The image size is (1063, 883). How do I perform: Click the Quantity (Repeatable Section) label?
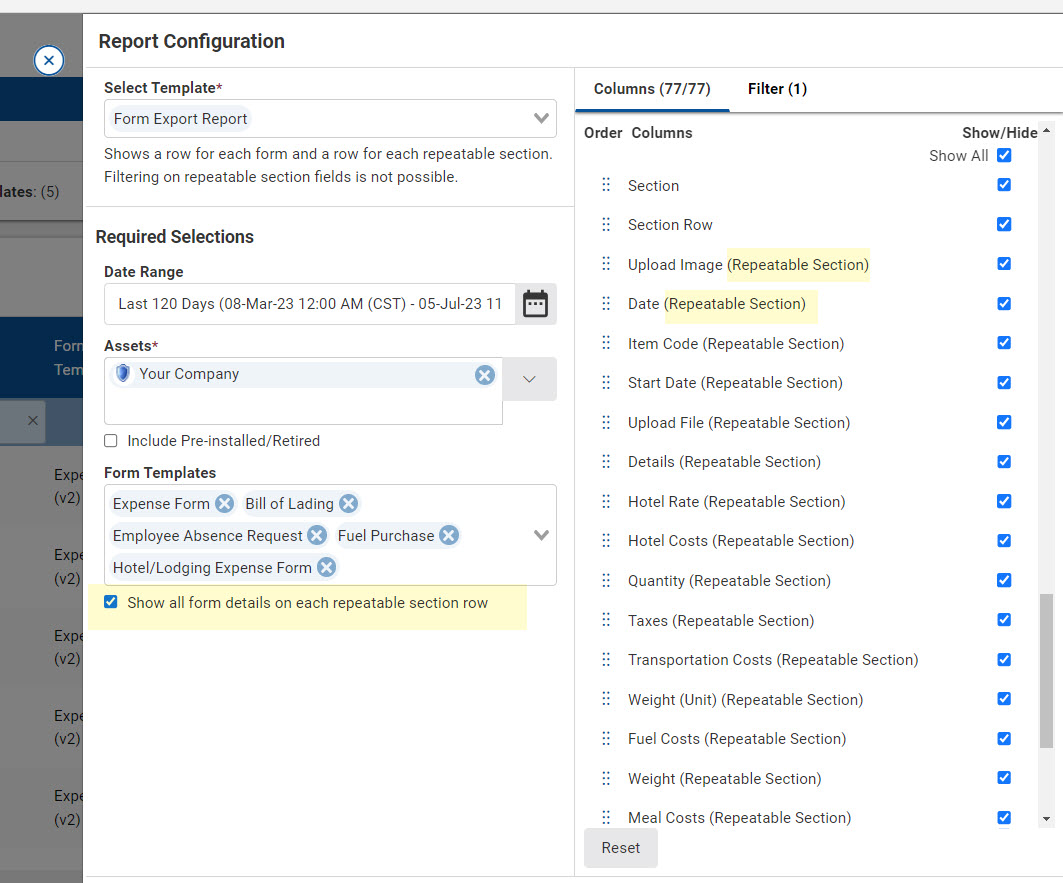coord(729,581)
